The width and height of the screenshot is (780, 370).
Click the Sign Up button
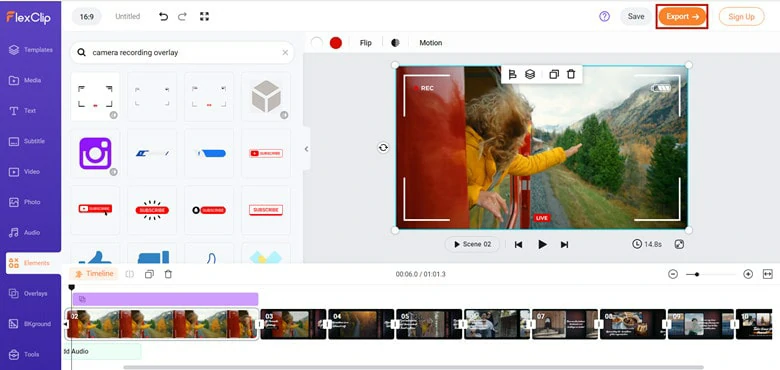(x=741, y=16)
